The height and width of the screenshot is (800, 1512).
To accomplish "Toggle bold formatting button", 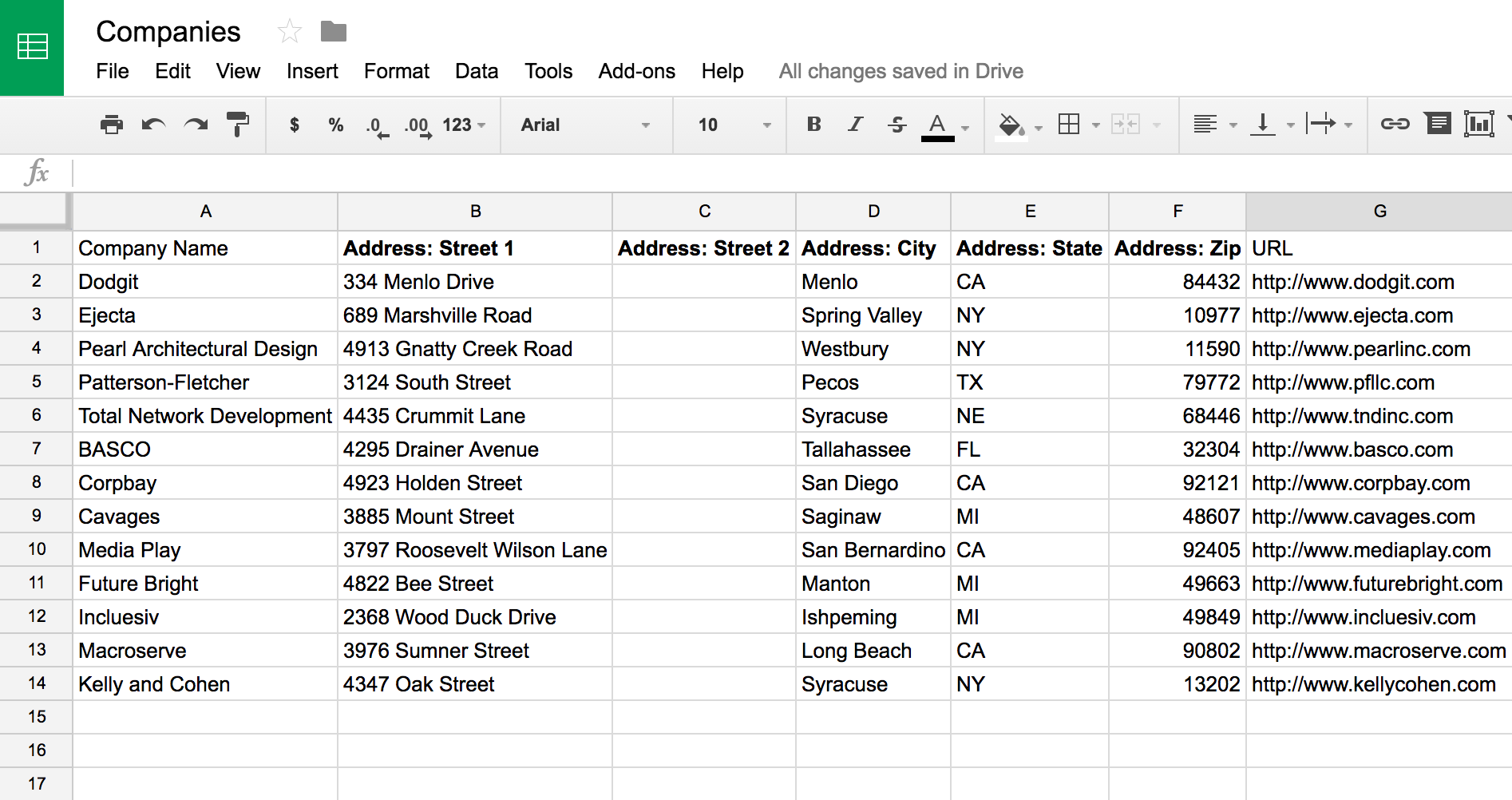I will click(813, 125).
